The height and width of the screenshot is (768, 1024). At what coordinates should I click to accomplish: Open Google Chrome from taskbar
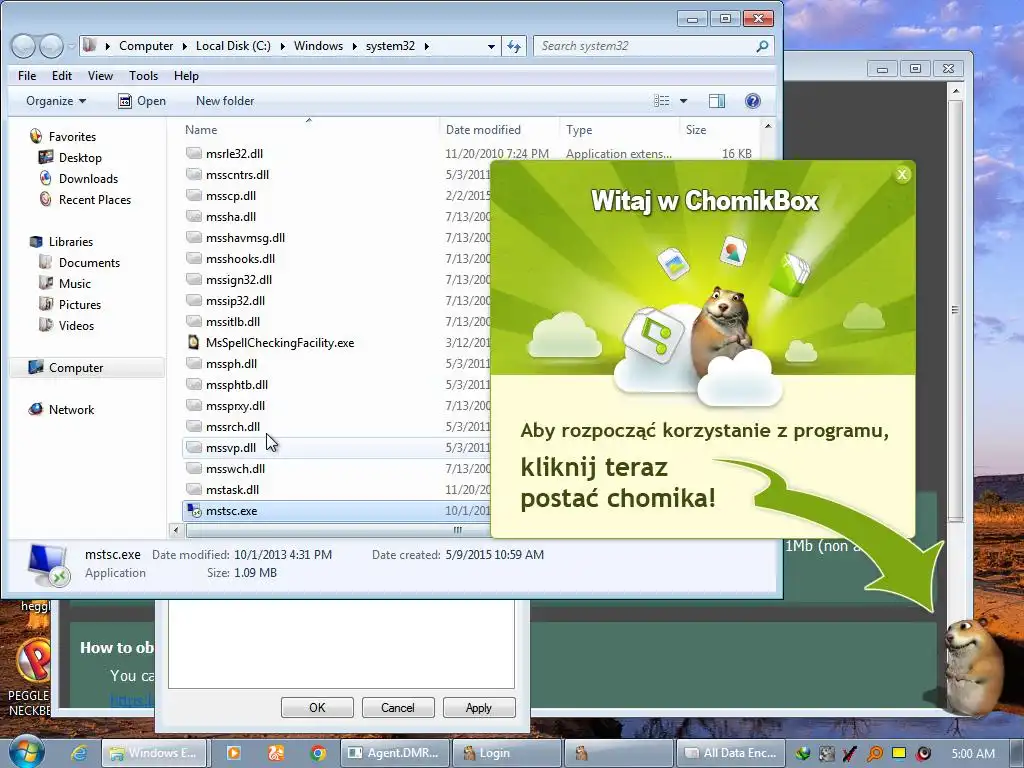point(318,753)
